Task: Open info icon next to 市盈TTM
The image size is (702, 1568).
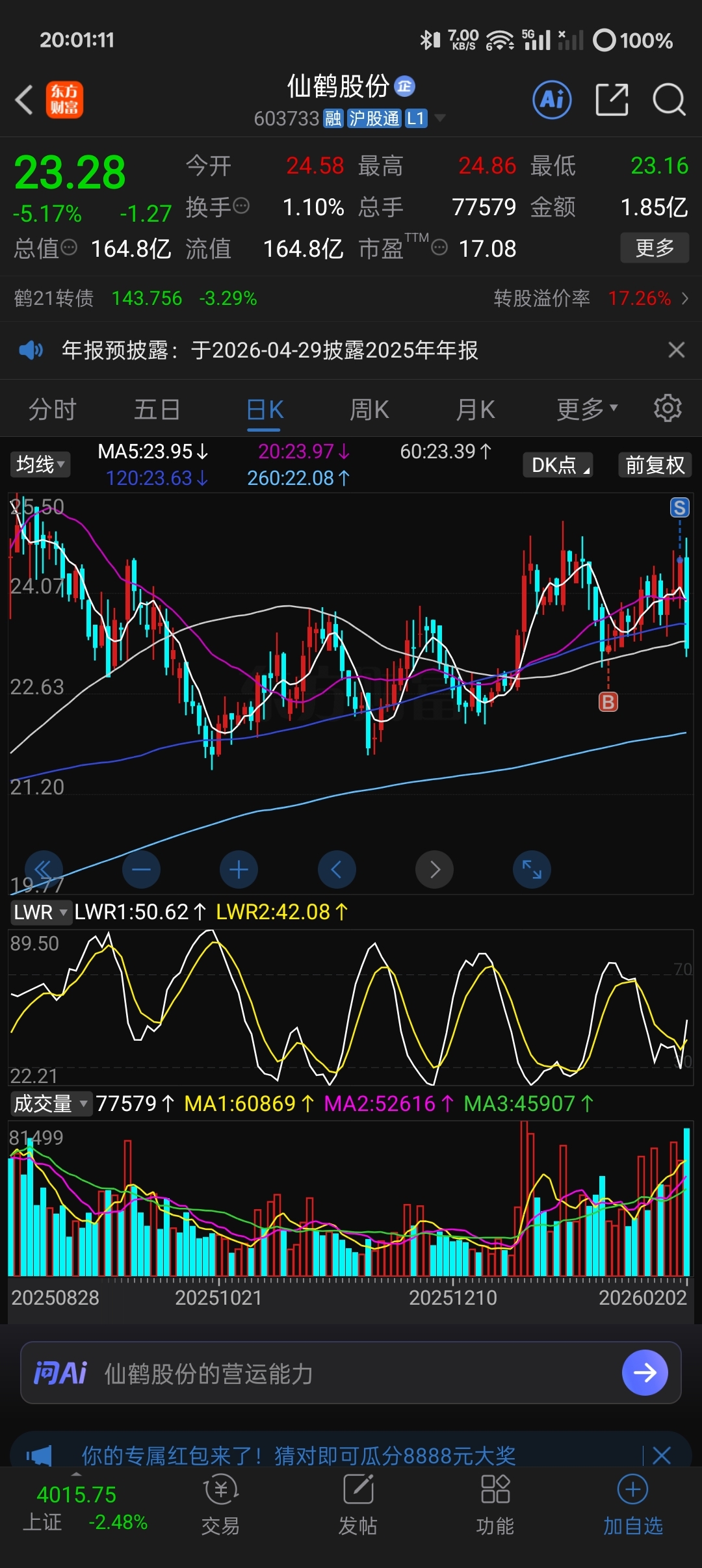Action: [440, 248]
